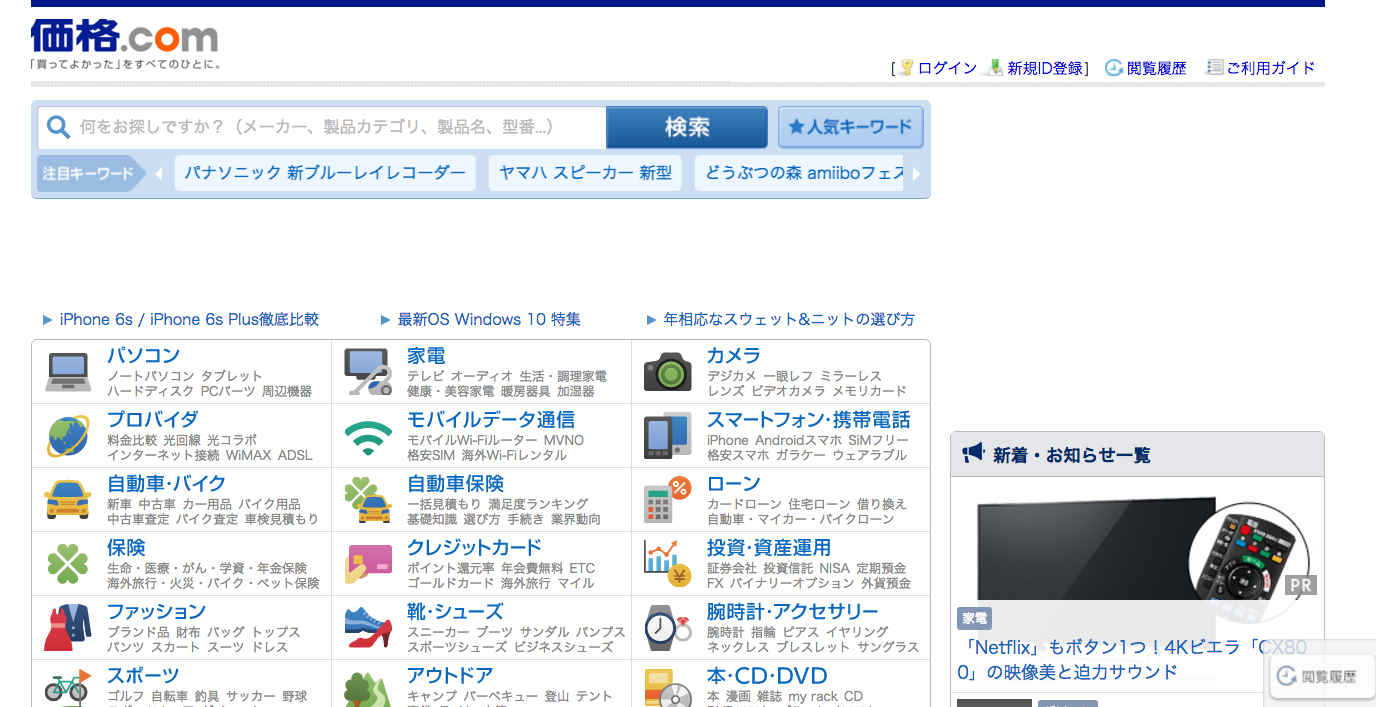The image size is (1376, 707).
Task: Open the パソコン category heading
Action: pyautogui.click(x=144, y=355)
